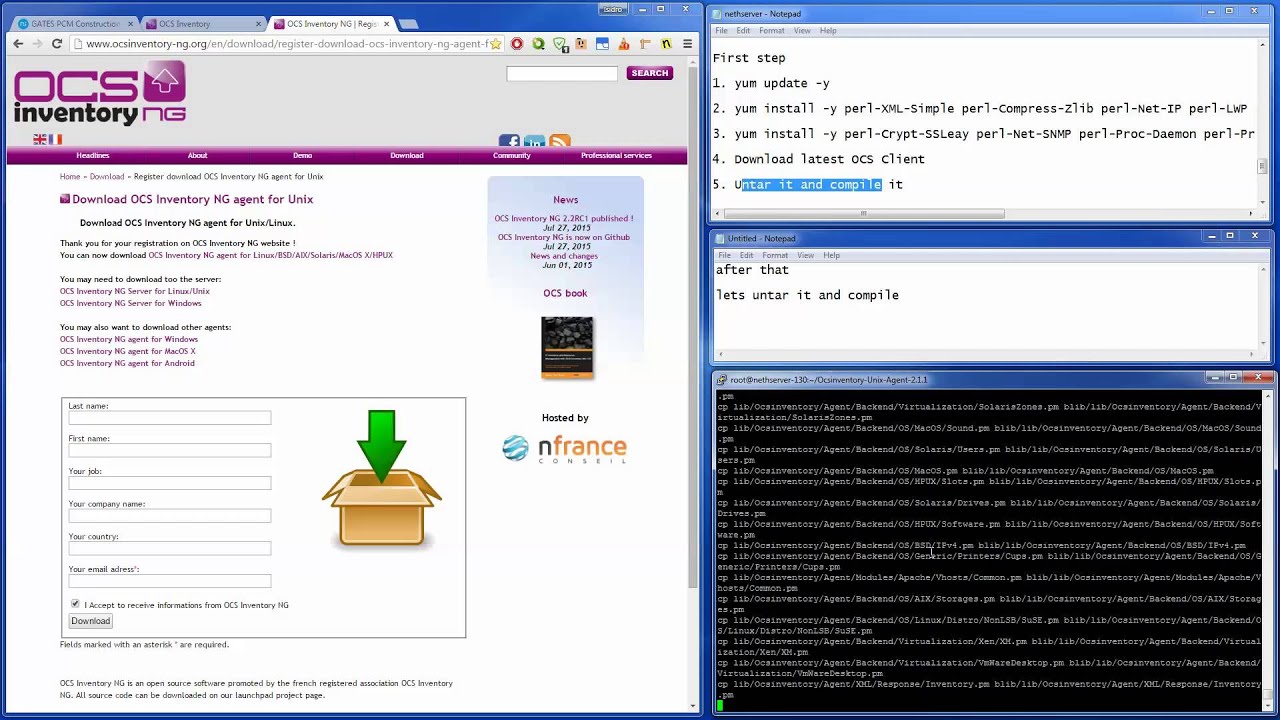Click the nfrance Conseil host logo
The width and height of the screenshot is (1280, 720).
point(565,449)
